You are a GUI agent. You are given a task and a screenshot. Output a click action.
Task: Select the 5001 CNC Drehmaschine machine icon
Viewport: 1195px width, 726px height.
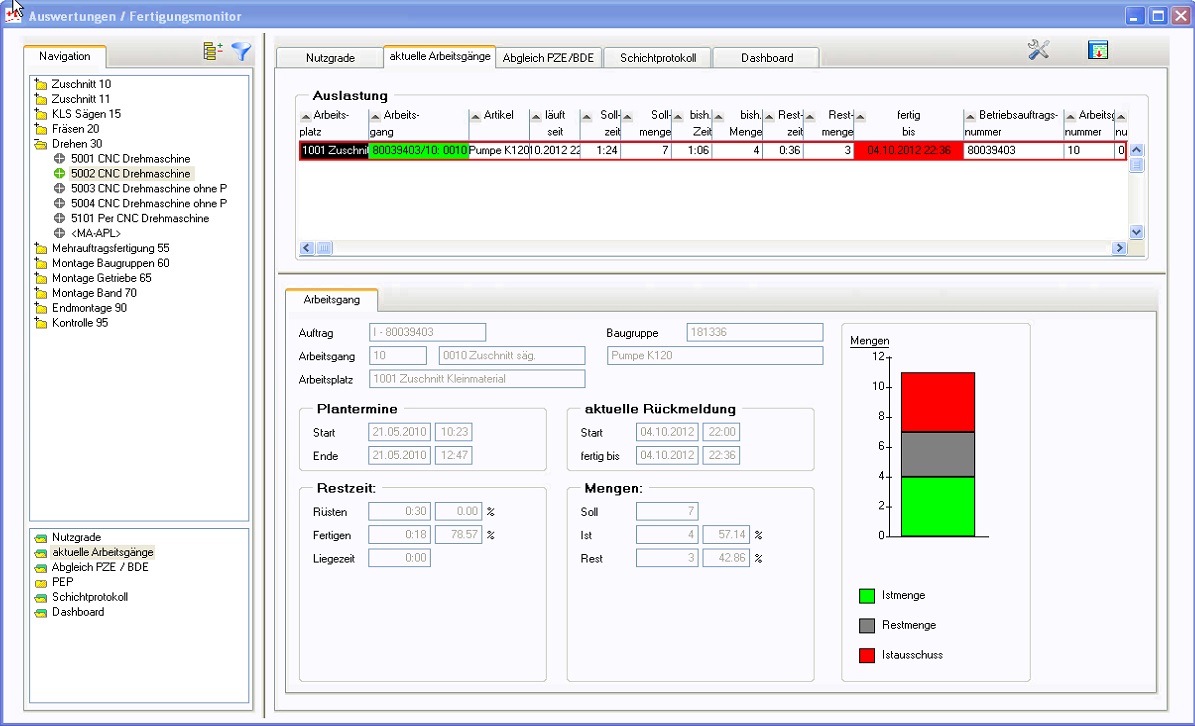pyautogui.click(x=59, y=158)
